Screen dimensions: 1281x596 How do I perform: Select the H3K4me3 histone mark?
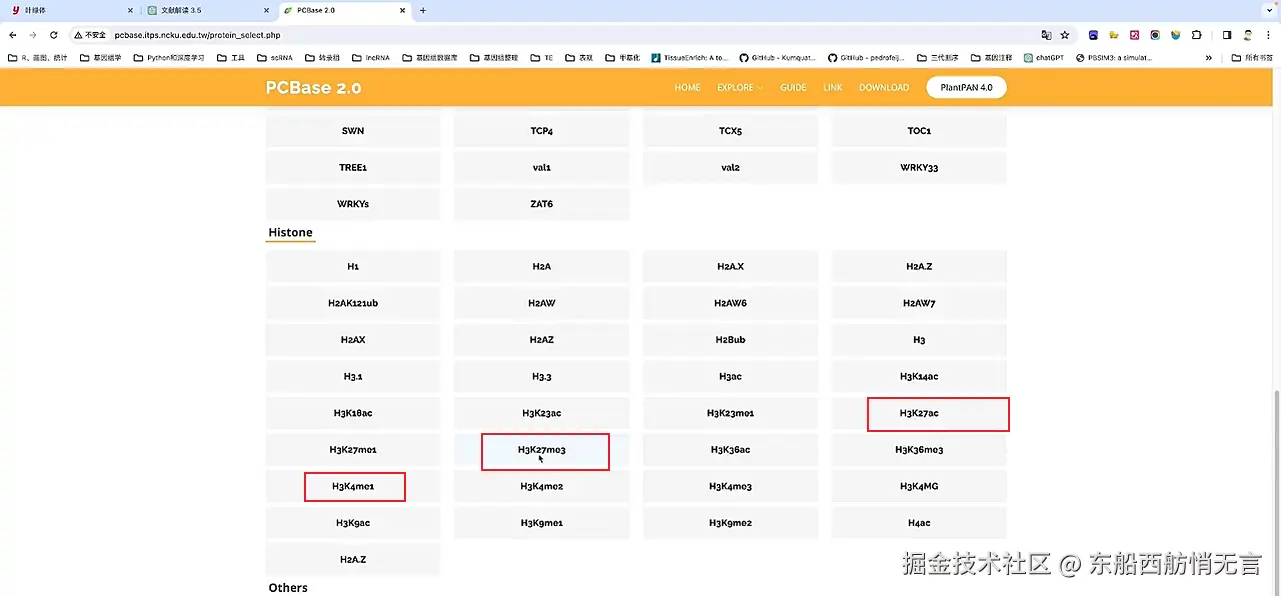(730, 486)
